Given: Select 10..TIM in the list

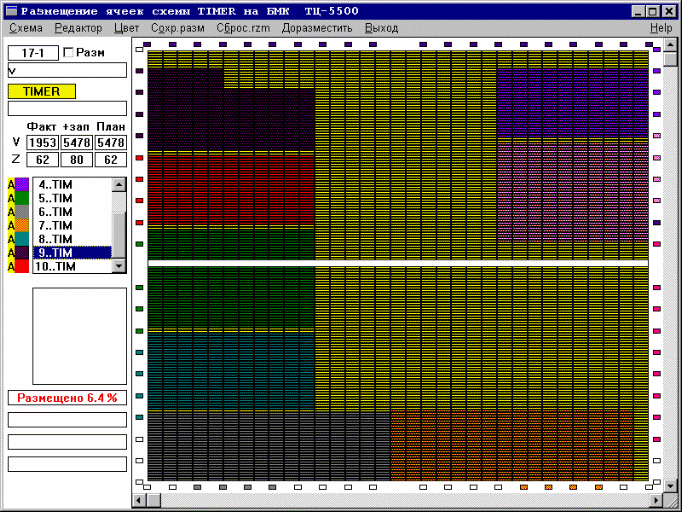Looking at the screenshot, I should click(72, 266).
